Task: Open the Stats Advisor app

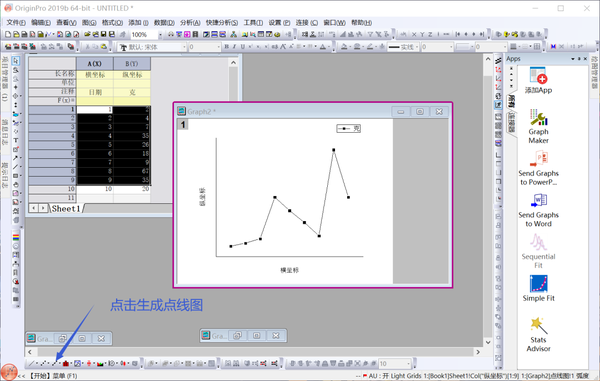Action: pyautogui.click(x=538, y=335)
